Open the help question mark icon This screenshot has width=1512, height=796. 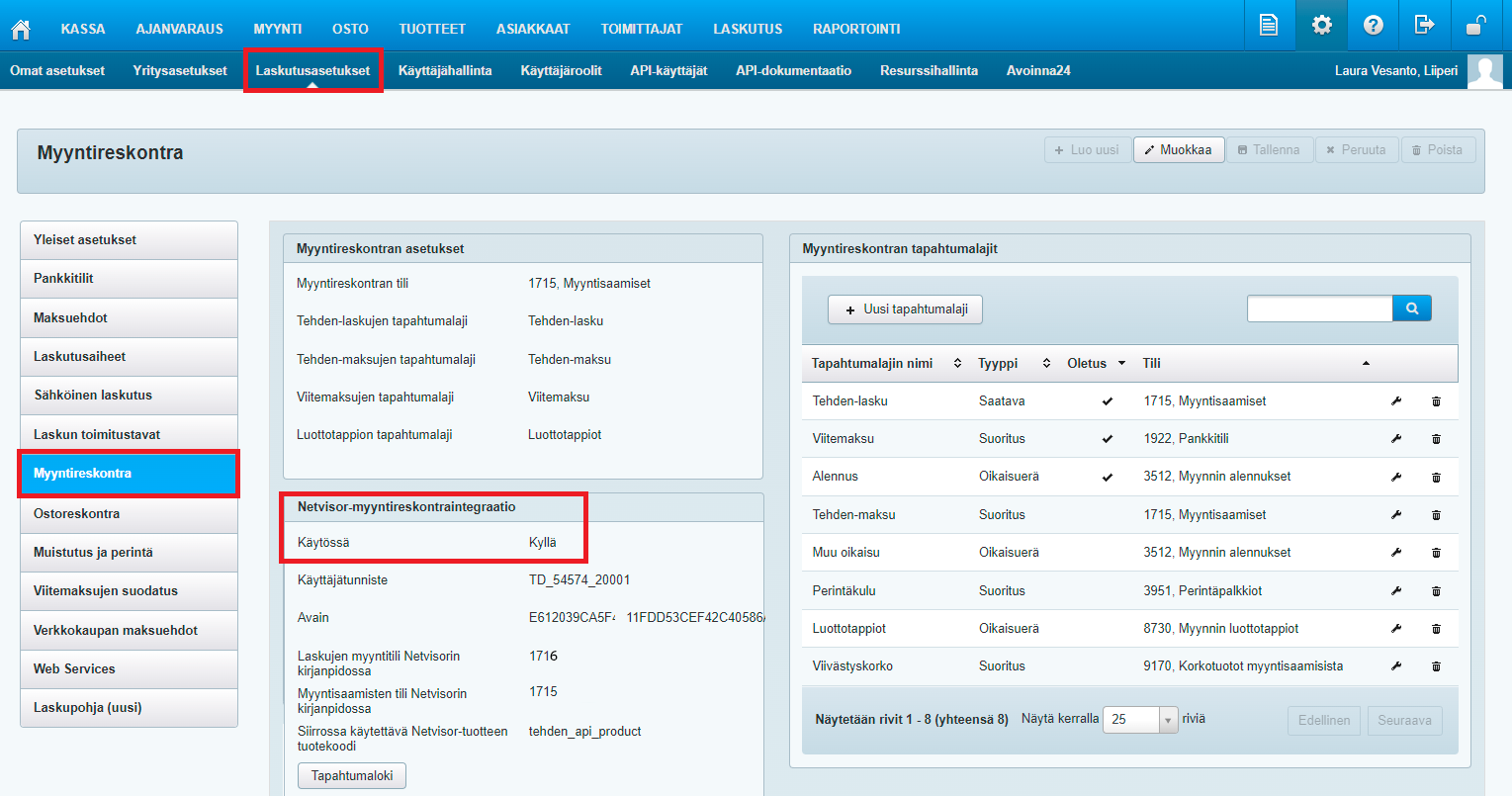coord(1373,26)
